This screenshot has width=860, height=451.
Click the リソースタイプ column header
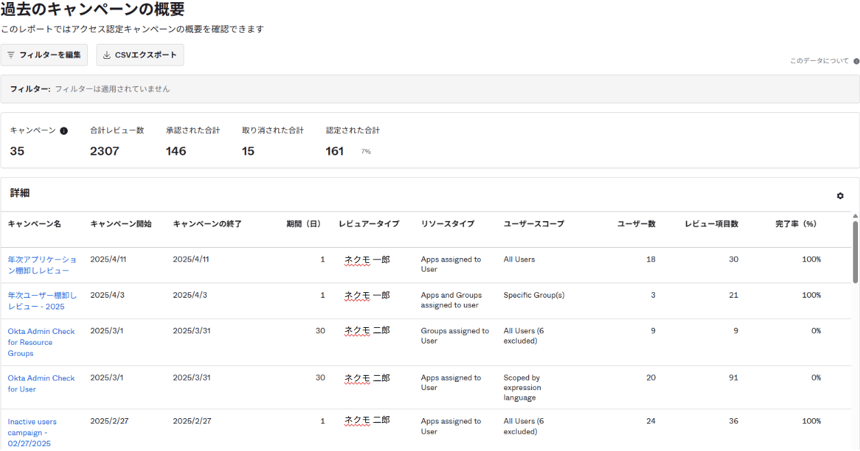pyautogui.click(x=448, y=224)
